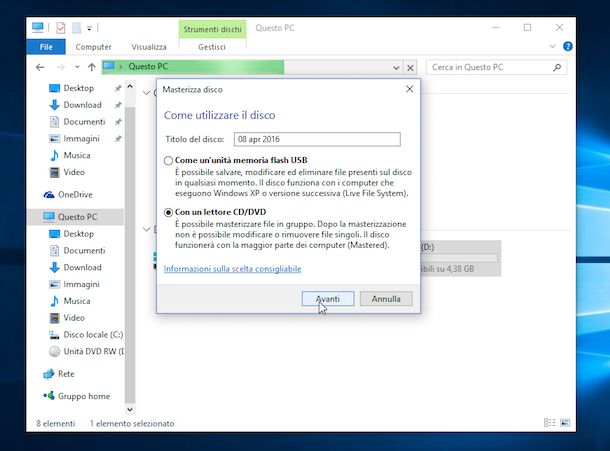Image resolution: width=610 pixels, height=451 pixels.
Task: Switch to the Visualizza ribbon tab
Action: pos(149,47)
